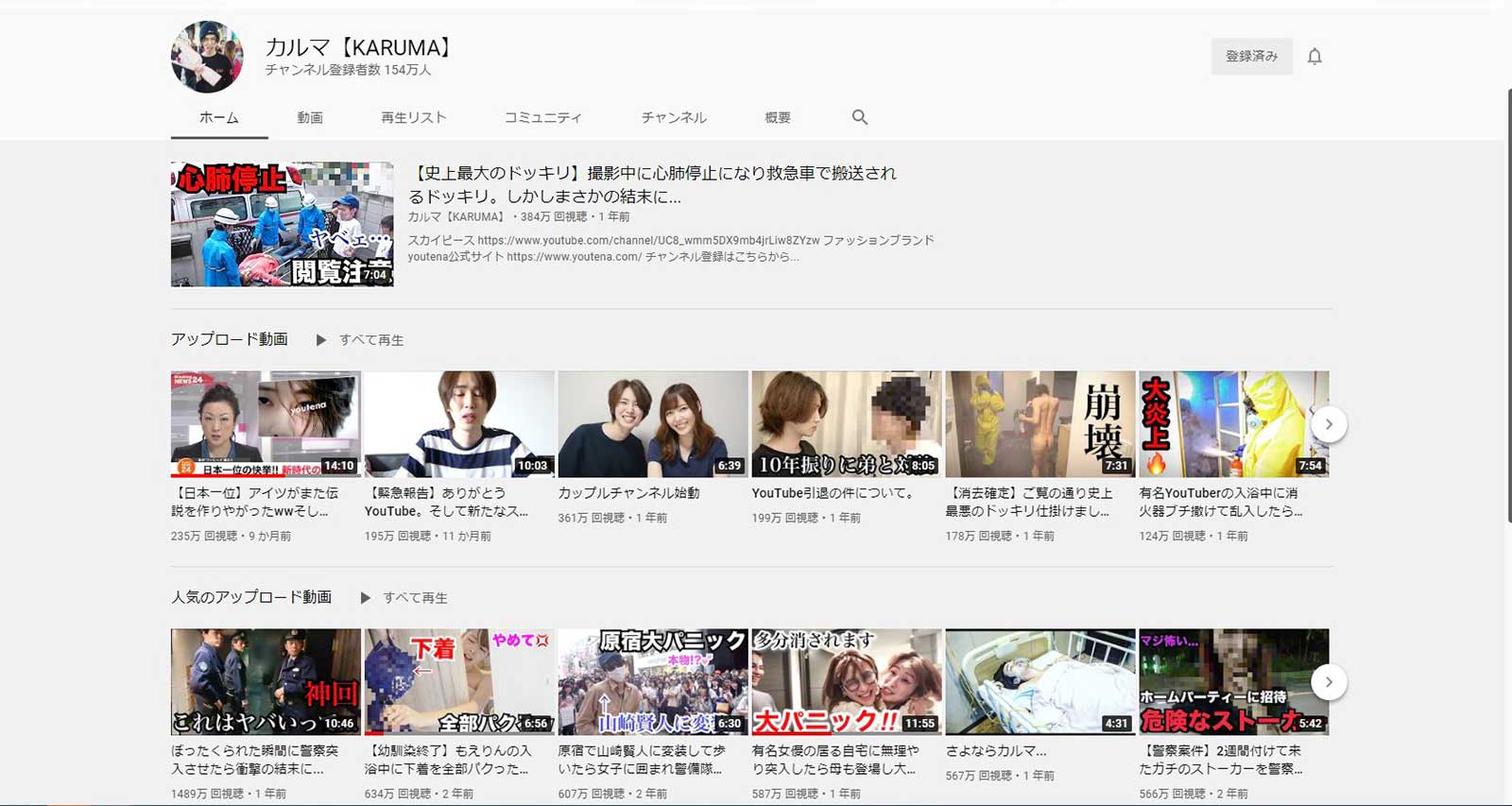Click the 登録済み subscribed button
Viewport: 1512px width, 806px height.
tap(1252, 57)
